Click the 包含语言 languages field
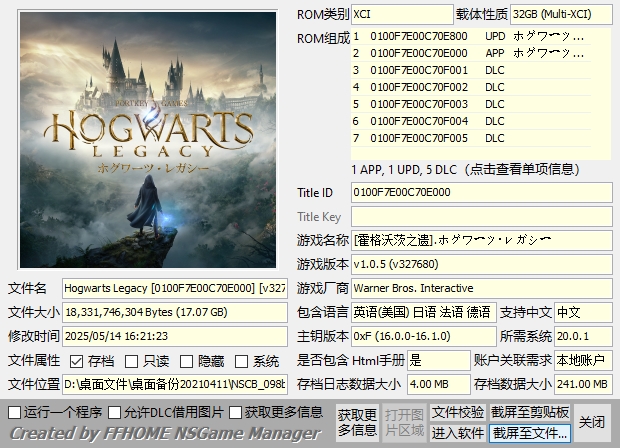The width and height of the screenshot is (620, 448). tap(423, 312)
